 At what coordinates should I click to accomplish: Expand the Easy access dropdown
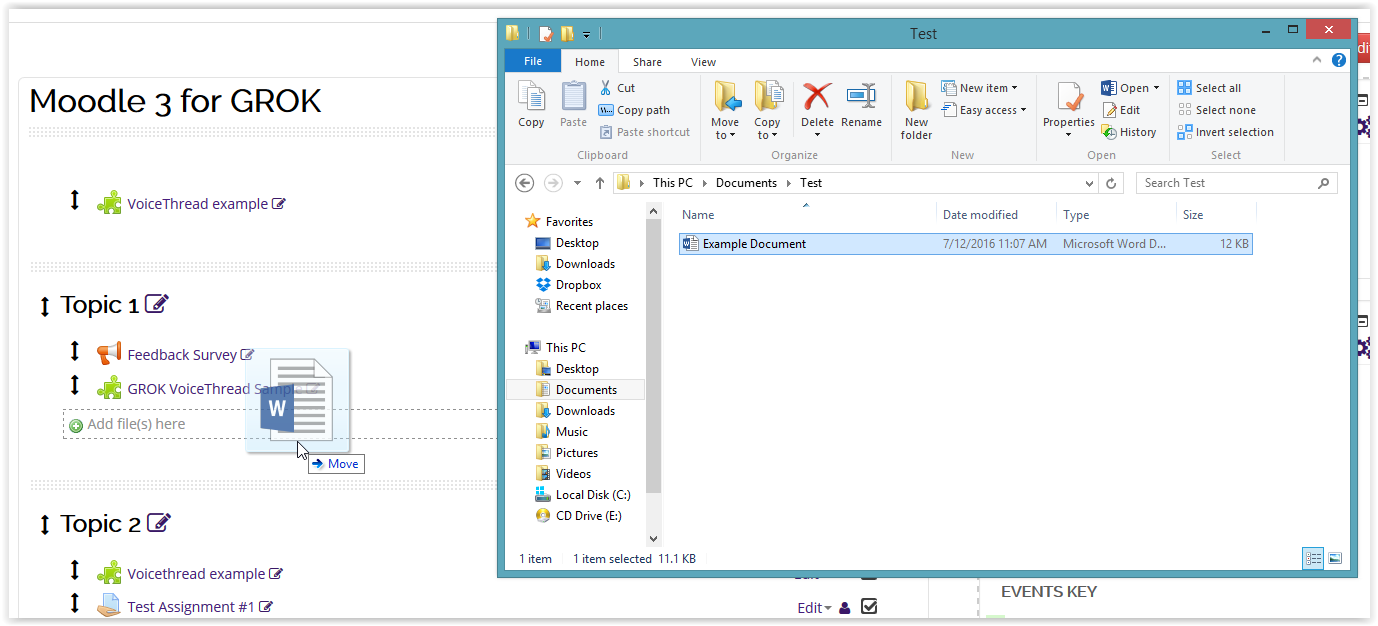pos(985,110)
